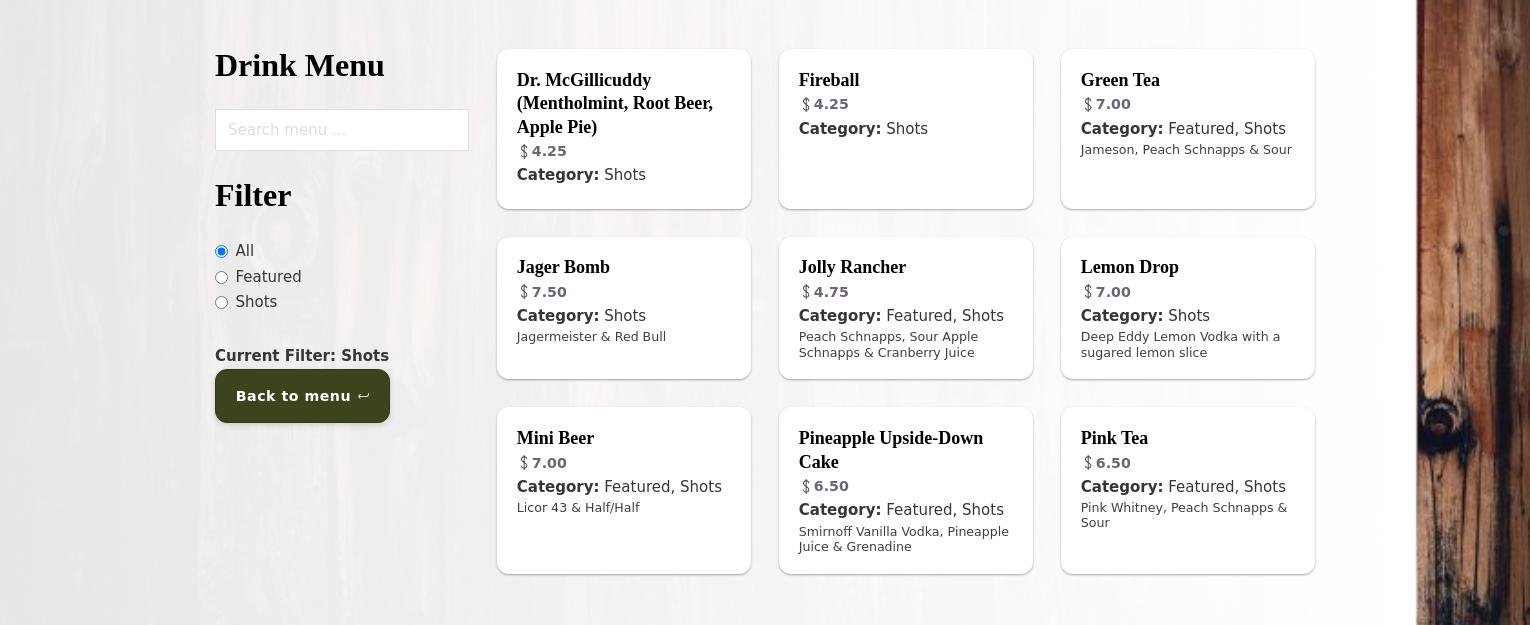1530x625 pixels.
Task: Click the dollar icon on Fireball card
Action: point(806,104)
